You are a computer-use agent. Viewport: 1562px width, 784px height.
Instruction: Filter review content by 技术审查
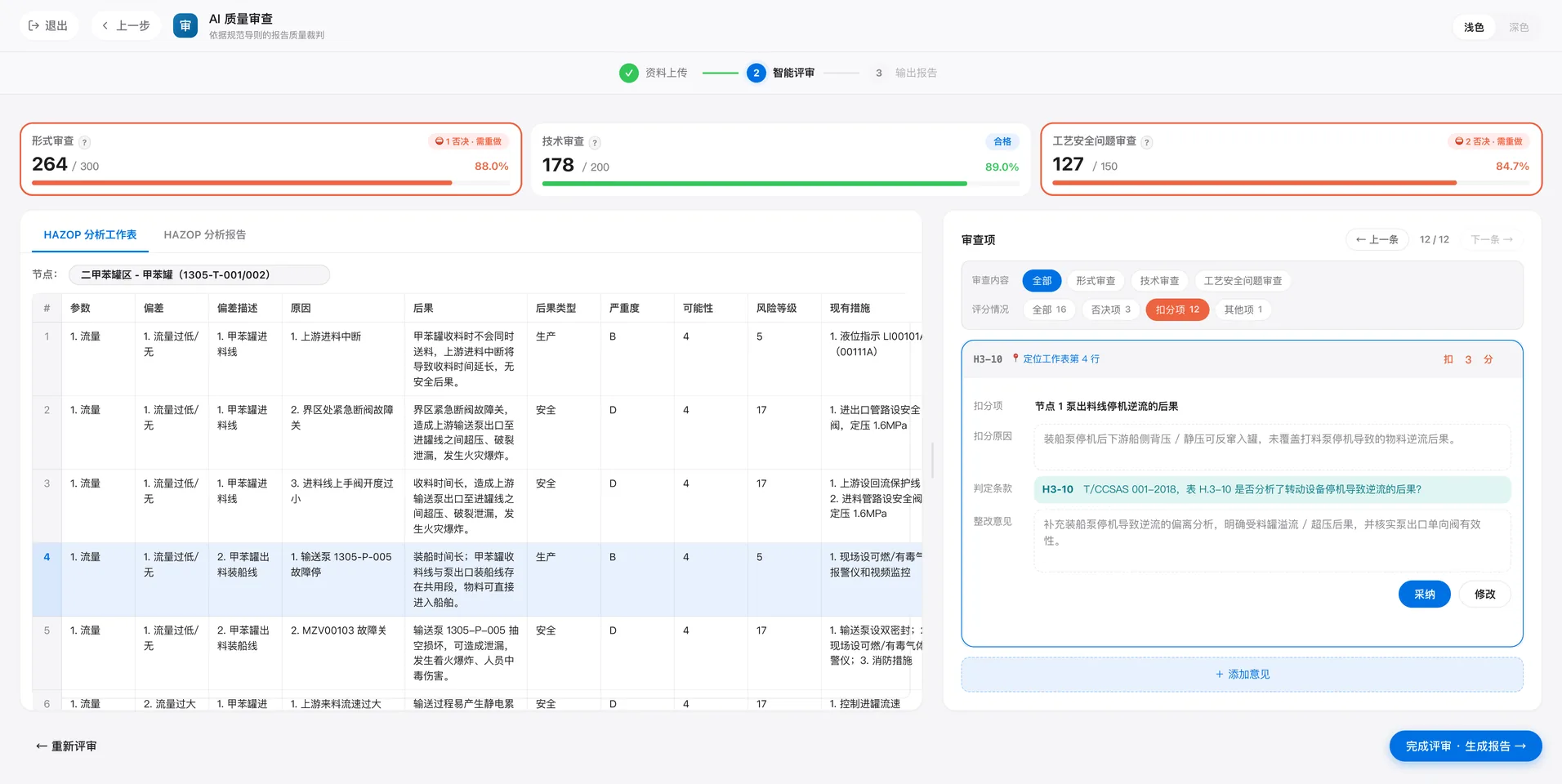(1159, 281)
